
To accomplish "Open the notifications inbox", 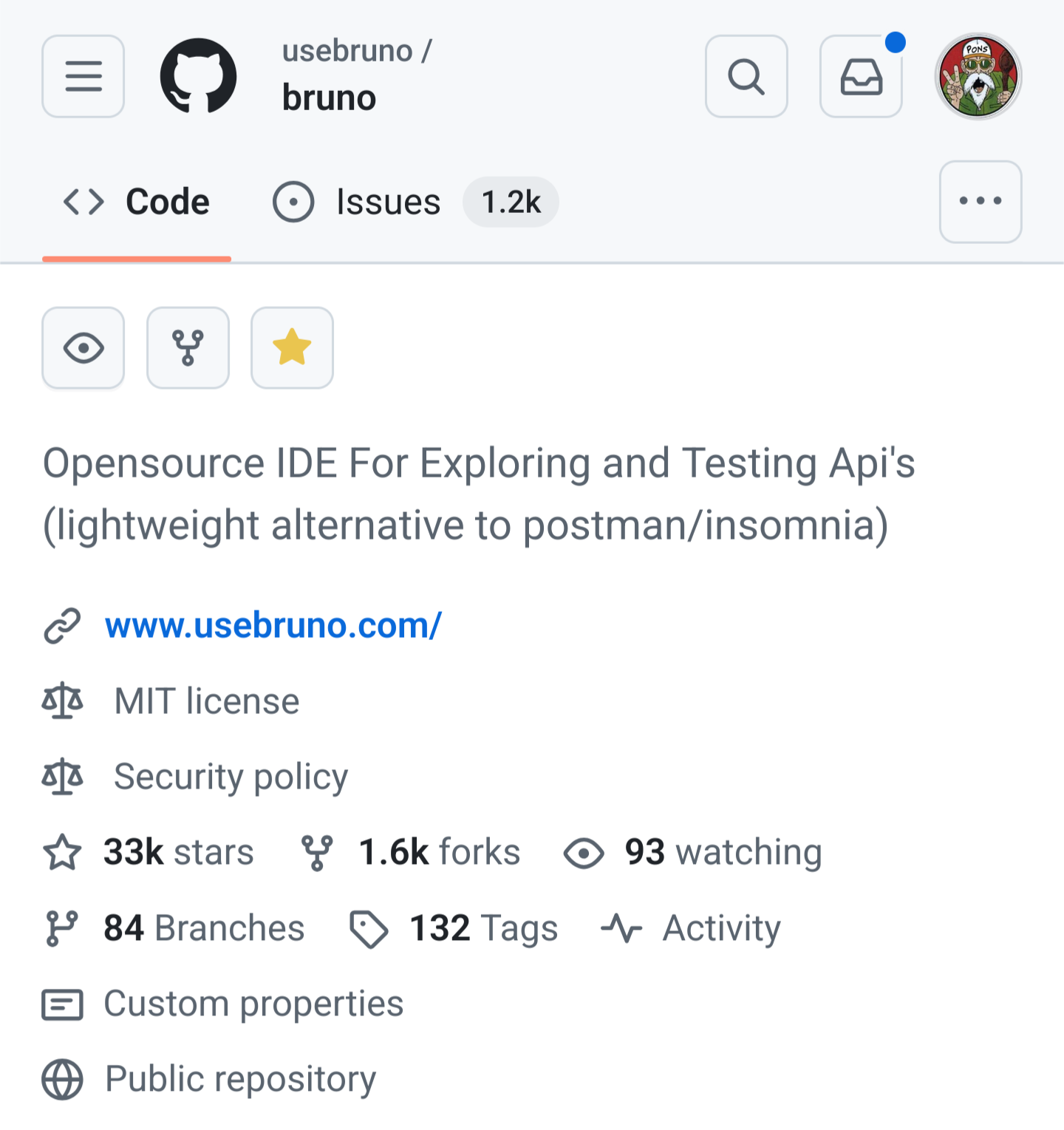I will coord(861,76).
